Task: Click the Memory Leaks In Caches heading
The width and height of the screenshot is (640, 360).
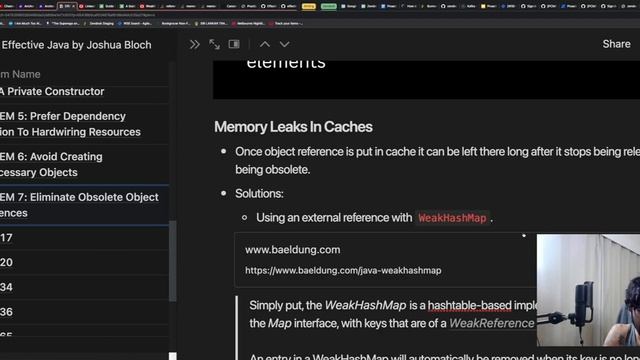Action: (293, 127)
